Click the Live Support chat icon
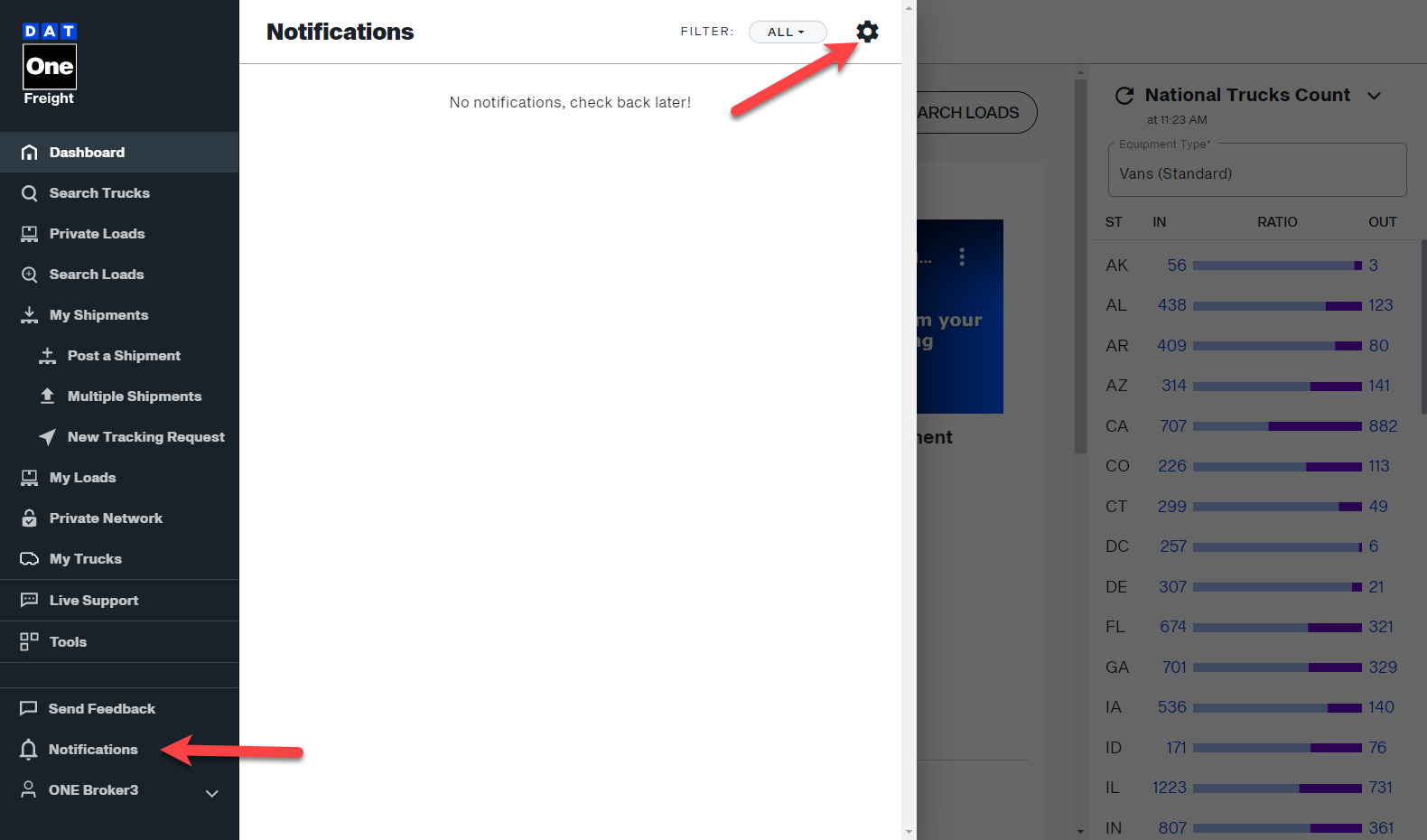Screen dimensions: 1427x840 point(29,600)
